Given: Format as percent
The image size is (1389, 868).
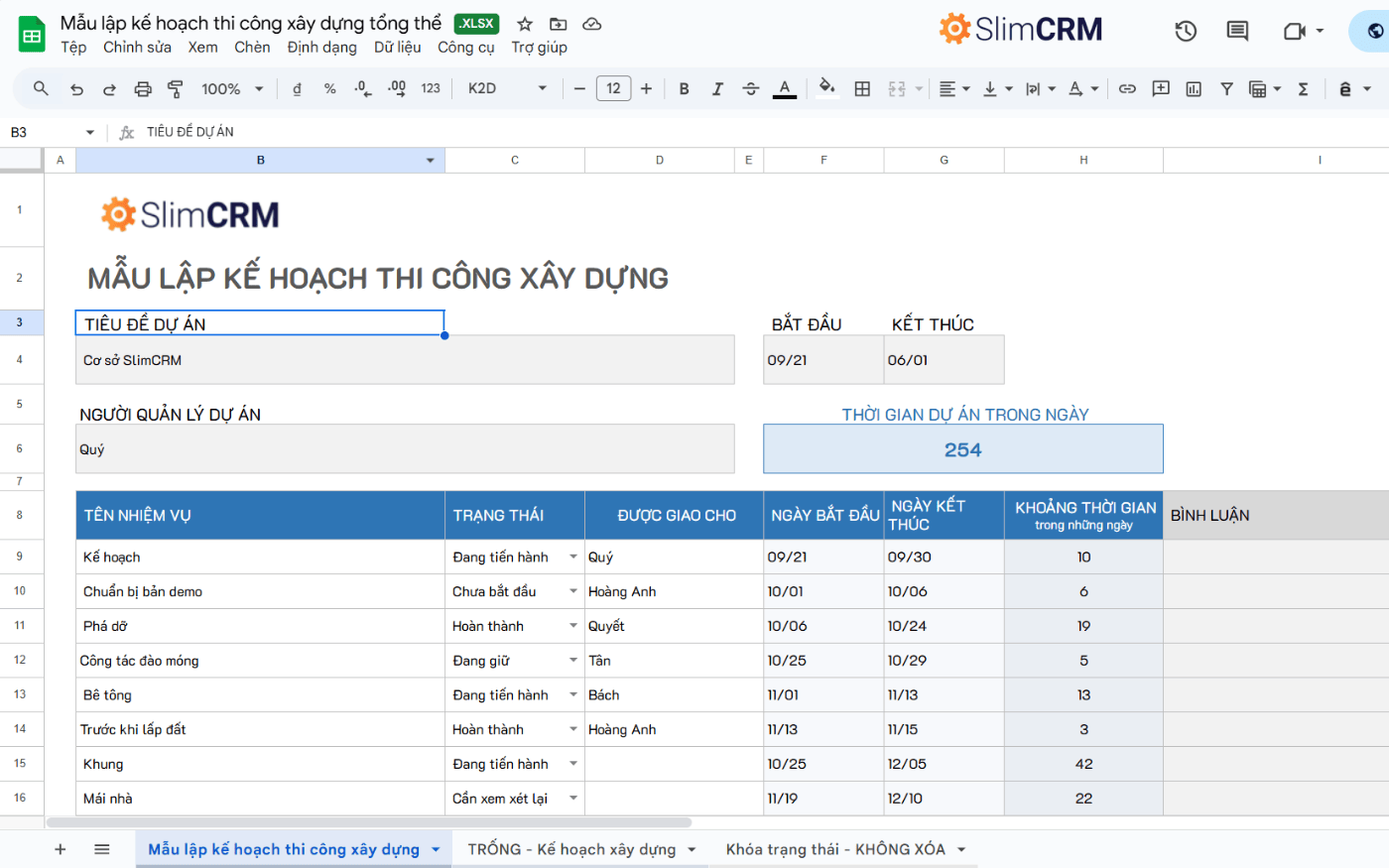Looking at the screenshot, I should (329, 89).
